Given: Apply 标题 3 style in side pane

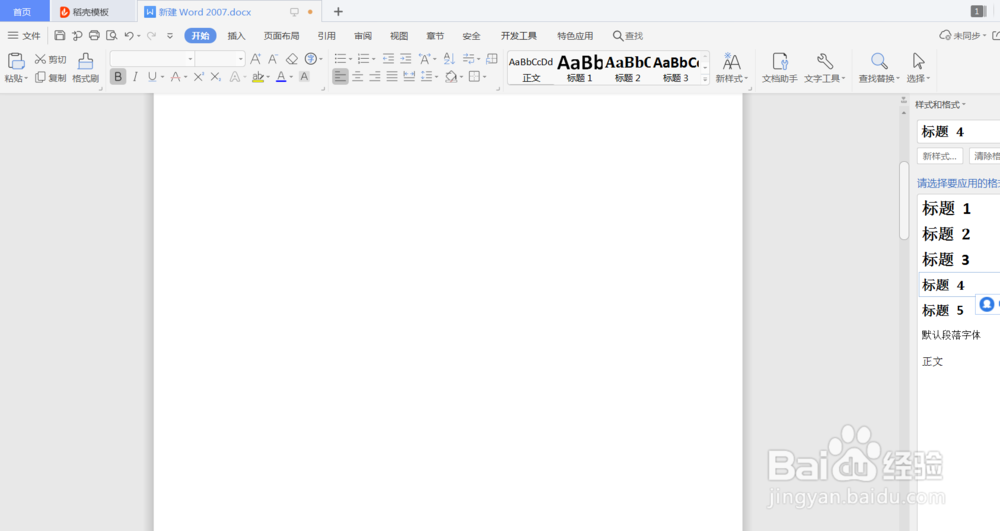Looking at the screenshot, I should 958,259.
